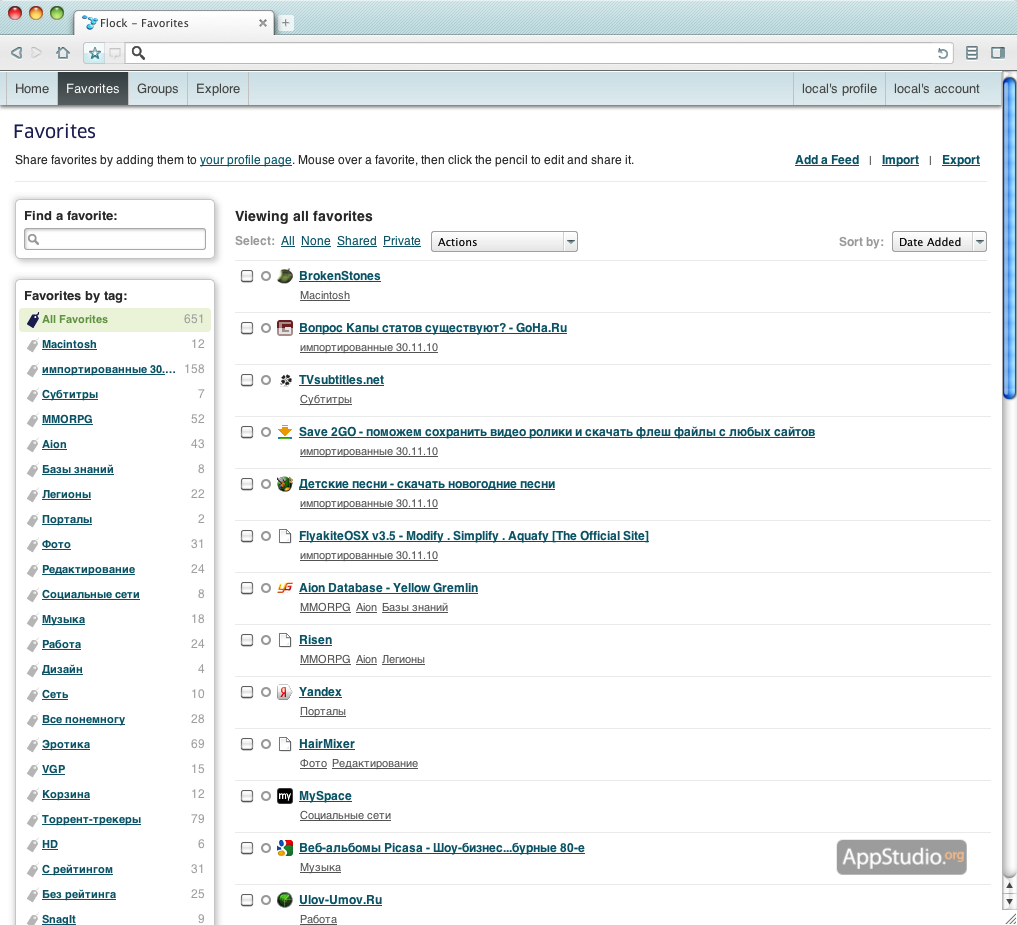Toggle the sharing circle for HairMixer

click(266, 744)
